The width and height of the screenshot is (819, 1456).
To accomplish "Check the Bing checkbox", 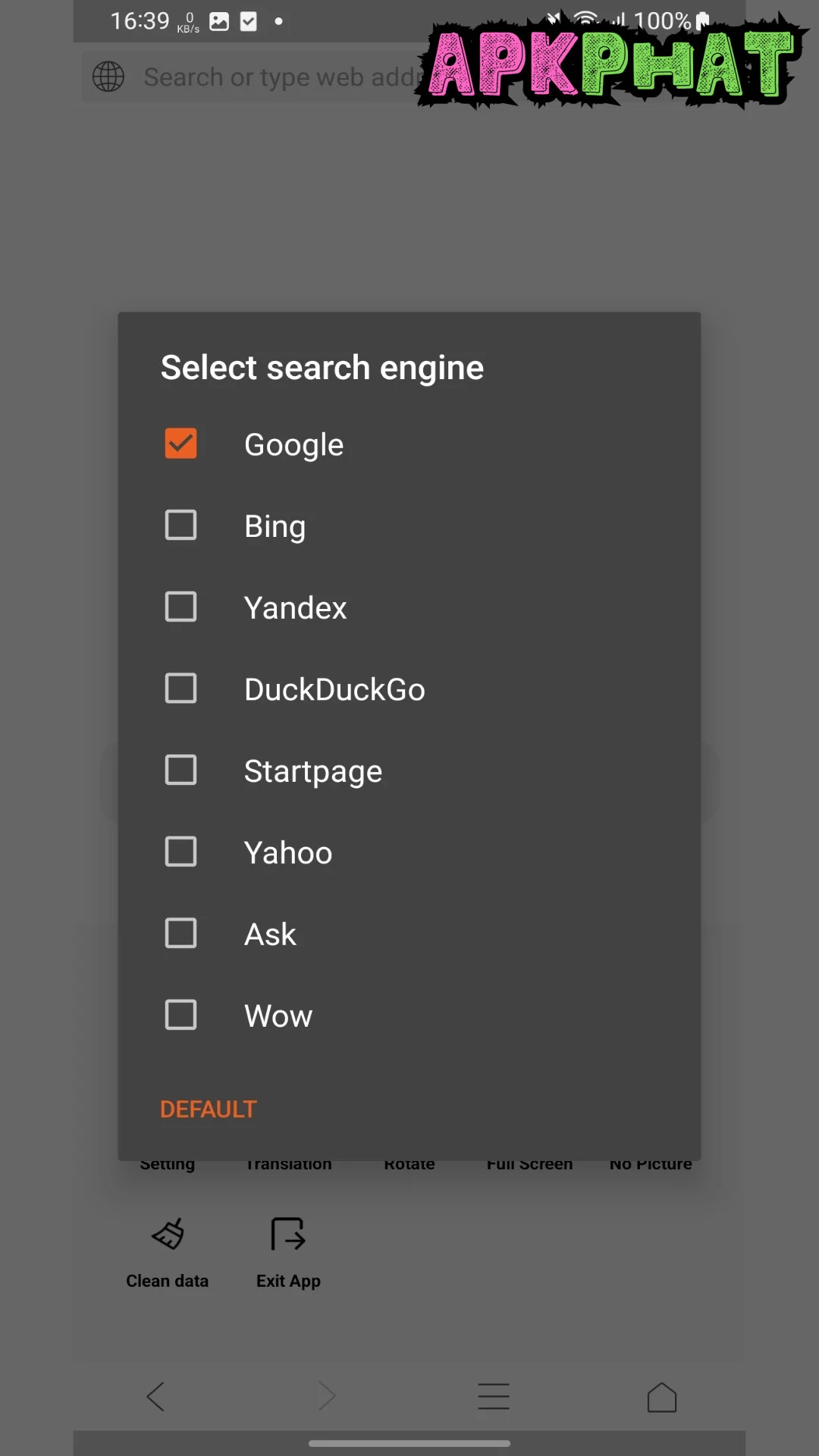I will 180,526.
